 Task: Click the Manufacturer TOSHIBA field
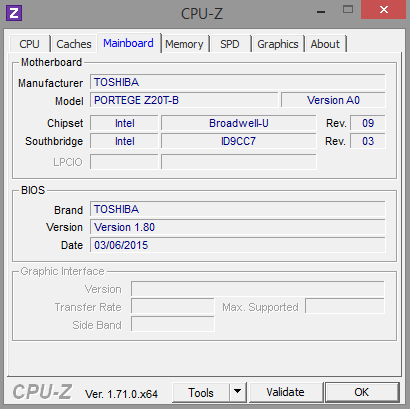pyautogui.click(x=238, y=82)
